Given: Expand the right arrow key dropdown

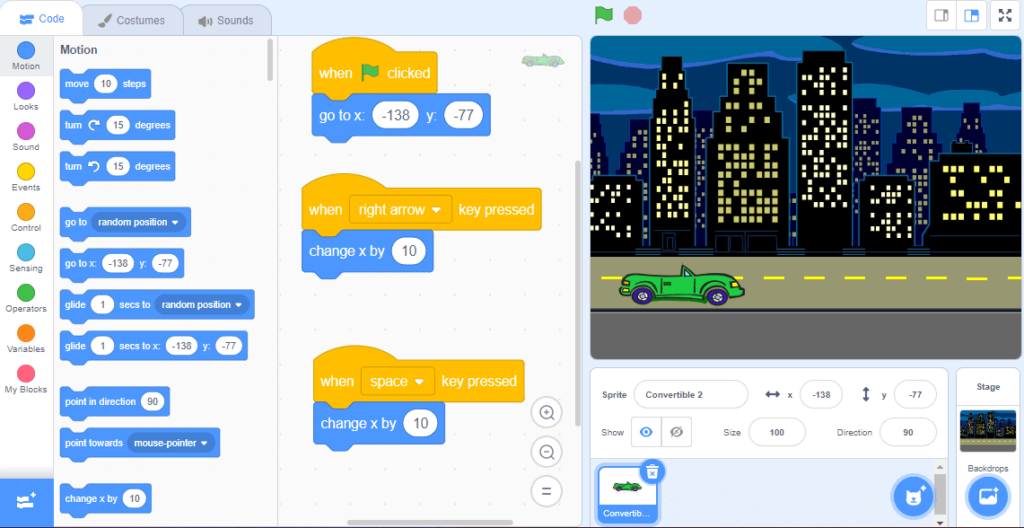Looking at the screenshot, I should click(435, 210).
